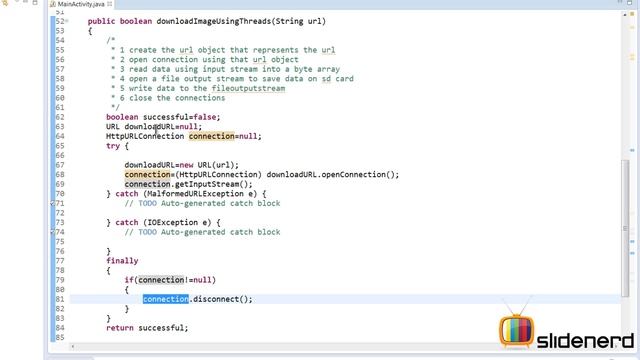Click the TODO comment on line 74
Screen dimensions: 640x360
coord(202,232)
